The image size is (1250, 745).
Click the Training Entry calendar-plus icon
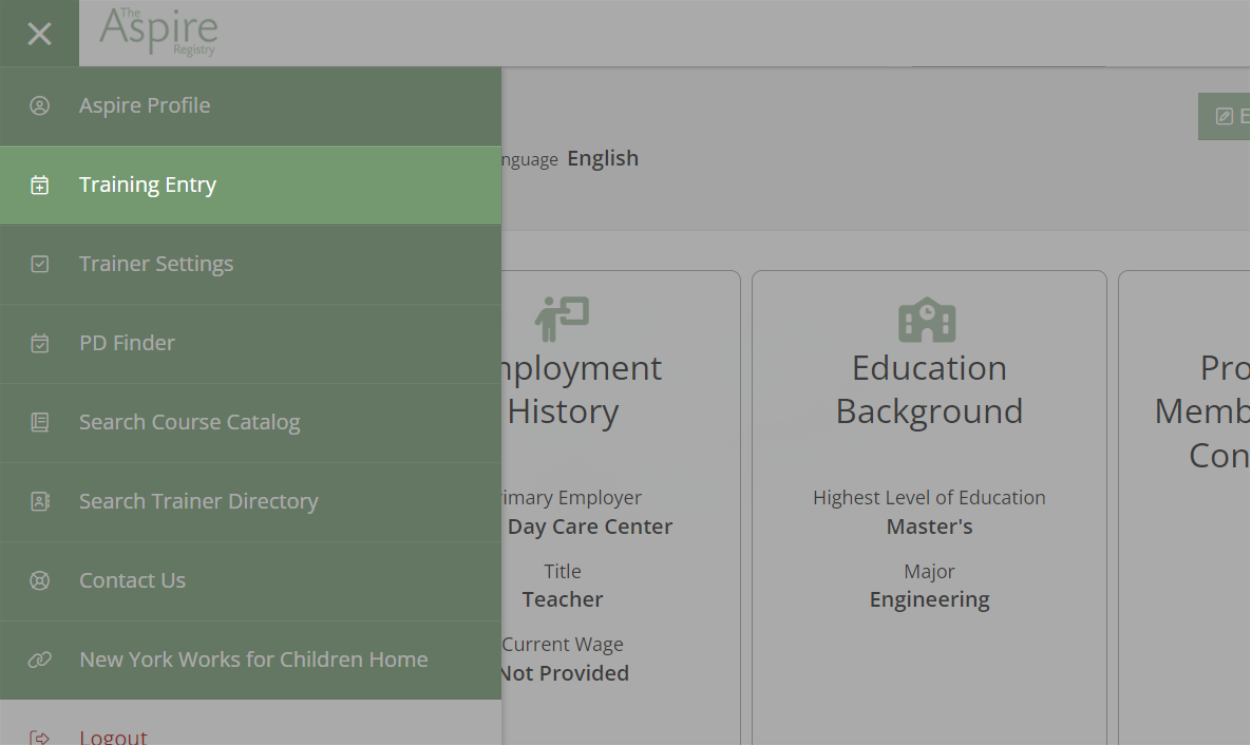(x=39, y=185)
